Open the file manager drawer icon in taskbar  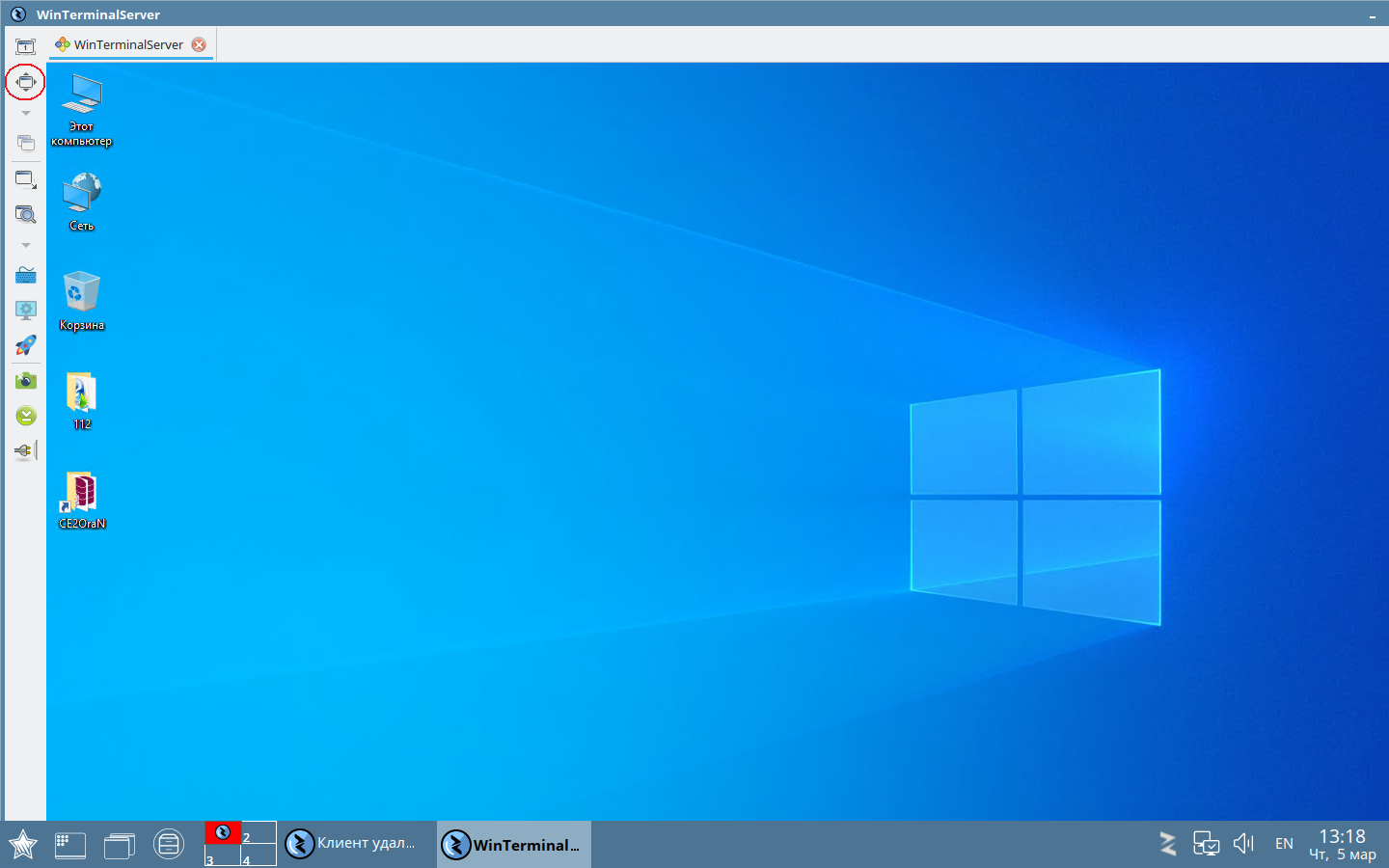point(169,845)
